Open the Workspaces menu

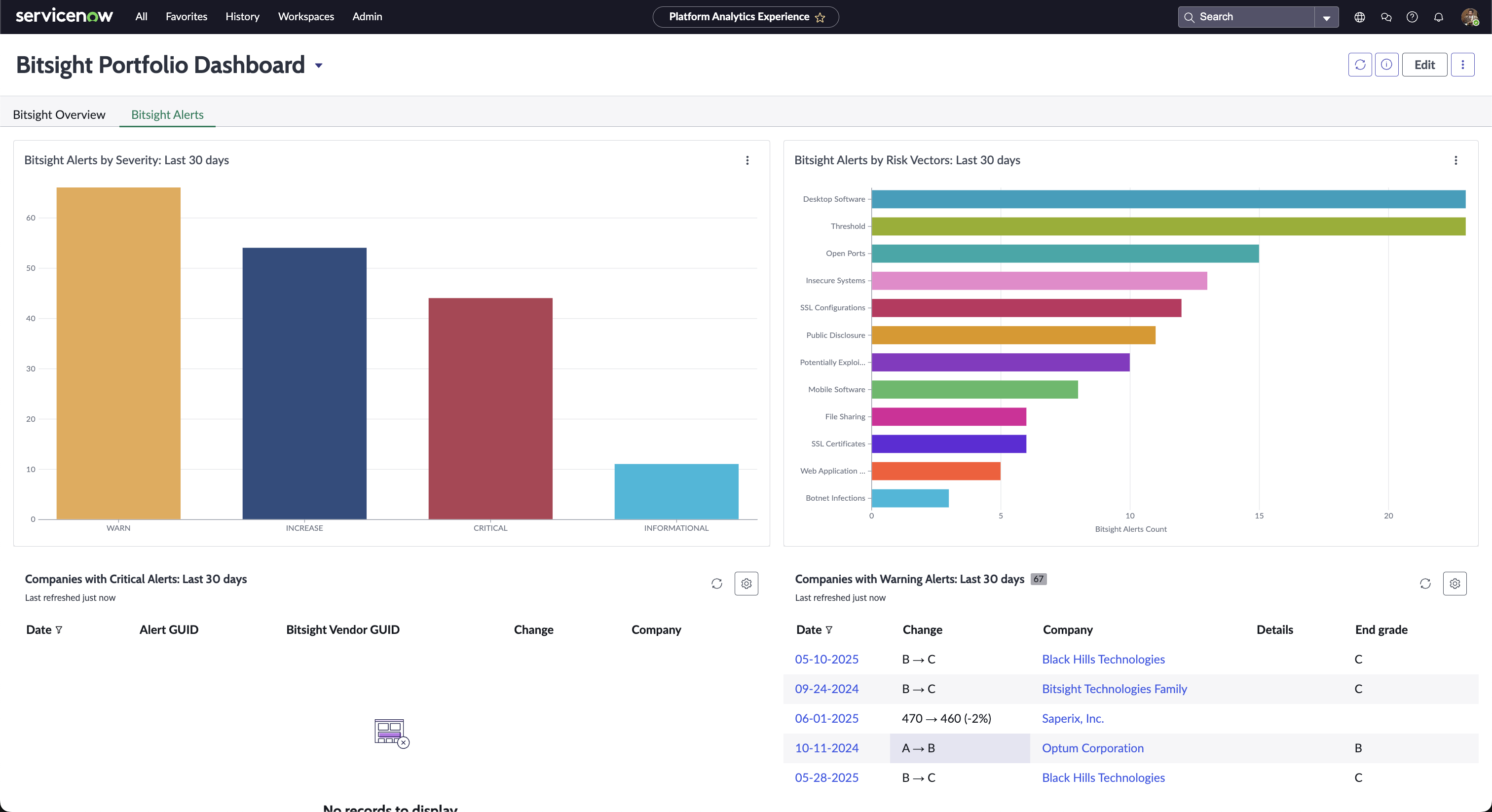click(x=306, y=16)
